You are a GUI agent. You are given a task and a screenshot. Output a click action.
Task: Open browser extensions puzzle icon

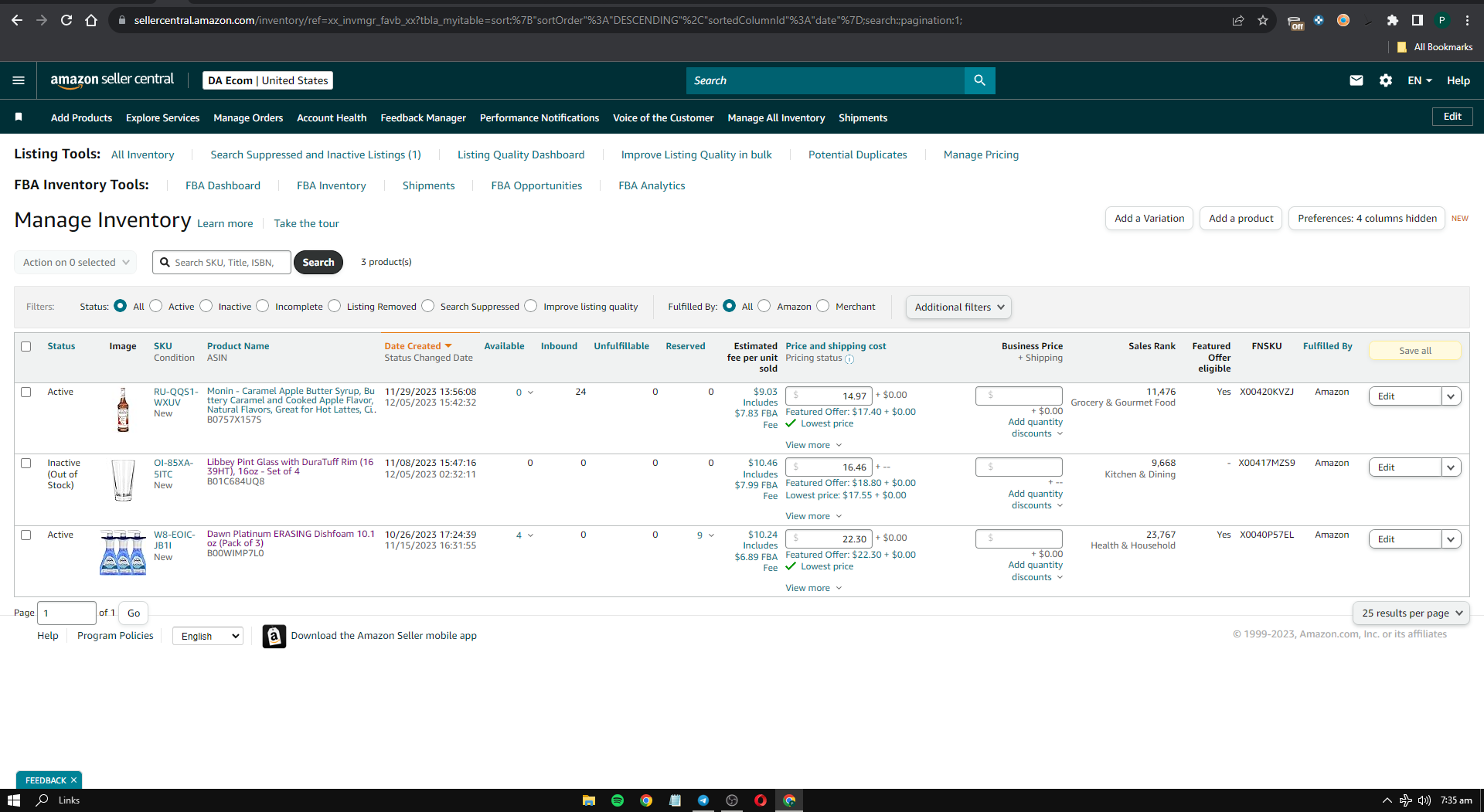[1392, 20]
